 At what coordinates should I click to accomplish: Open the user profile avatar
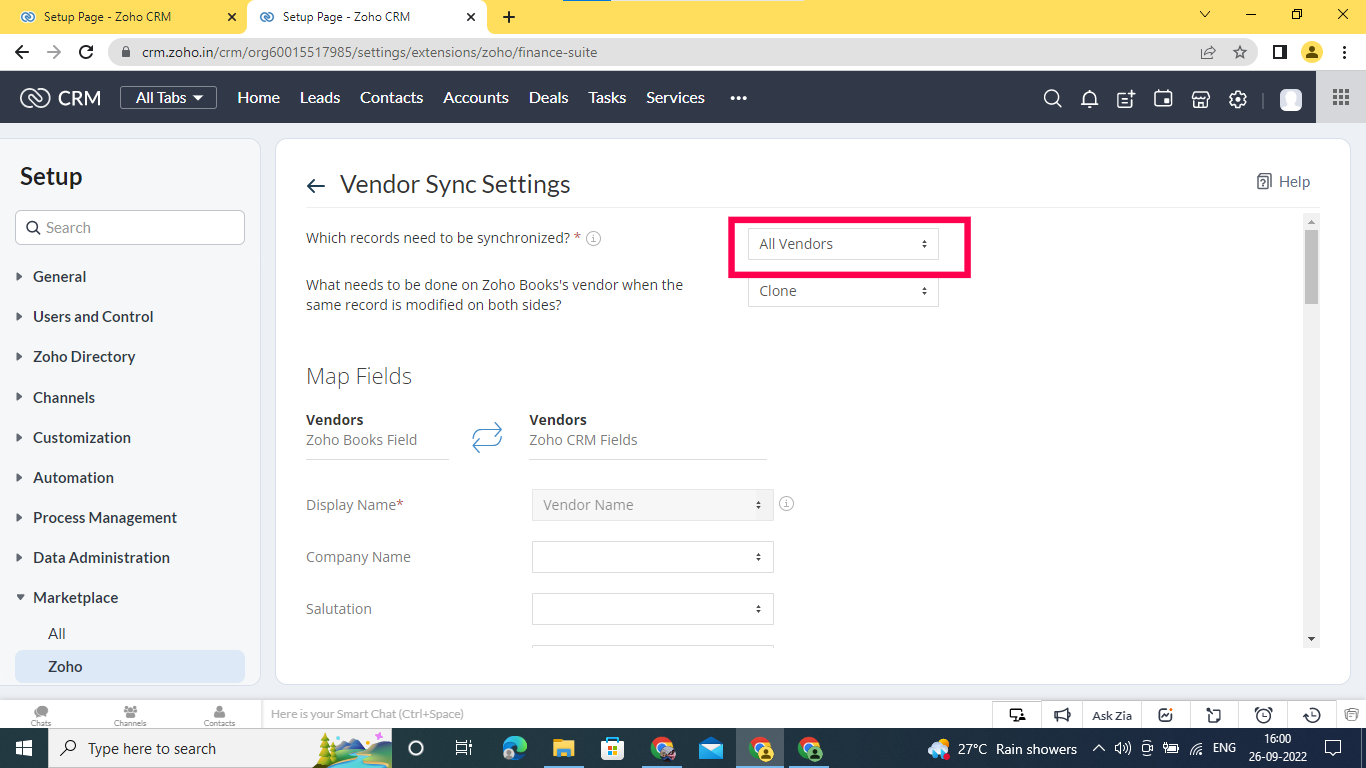pyautogui.click(x=1291, y=99)
